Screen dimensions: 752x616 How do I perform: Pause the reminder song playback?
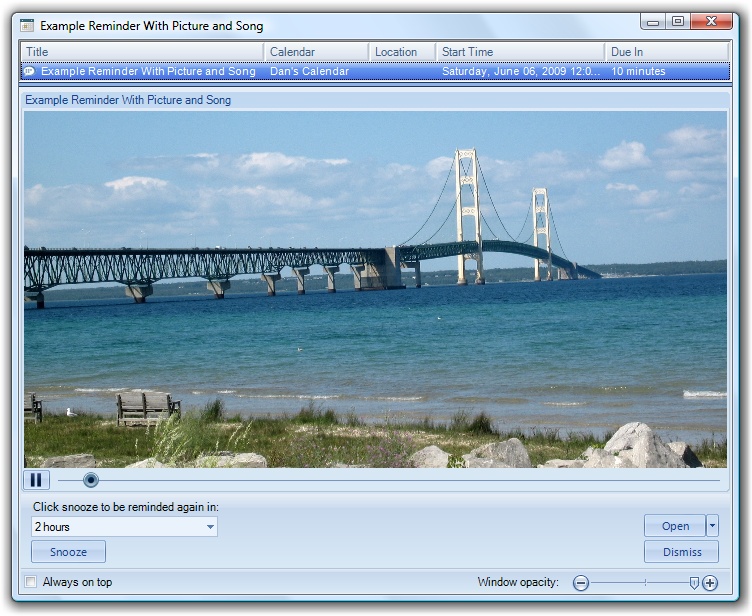[x=36, y=480]
